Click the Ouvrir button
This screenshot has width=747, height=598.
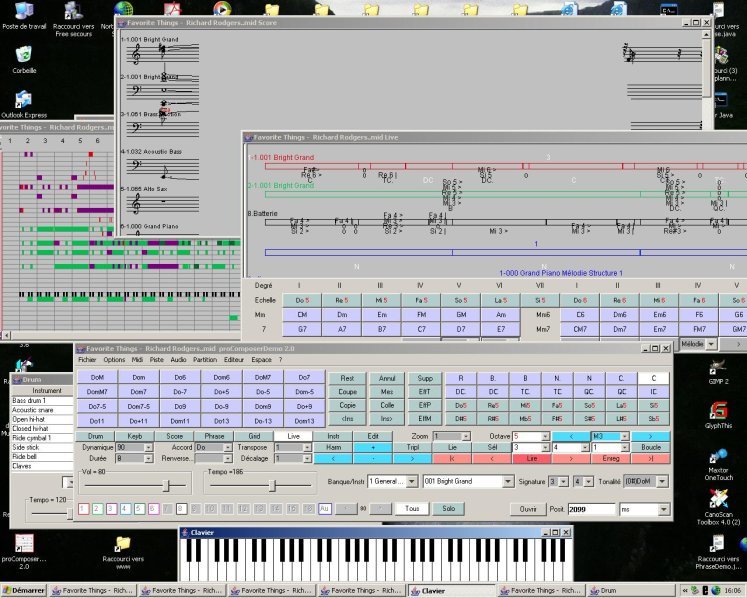point(528,509)
